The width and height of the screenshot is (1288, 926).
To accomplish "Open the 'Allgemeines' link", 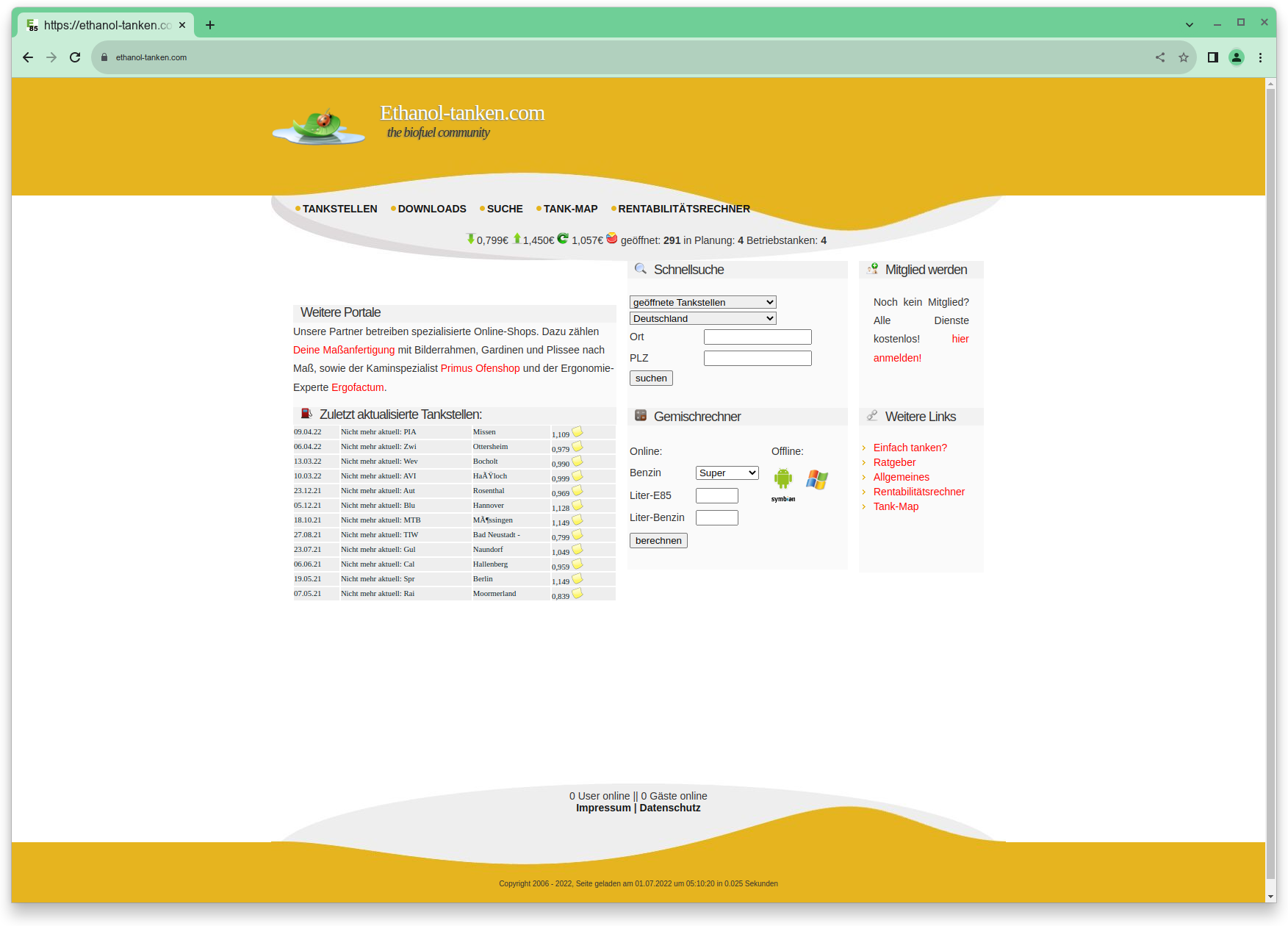I will click(902, 477).
